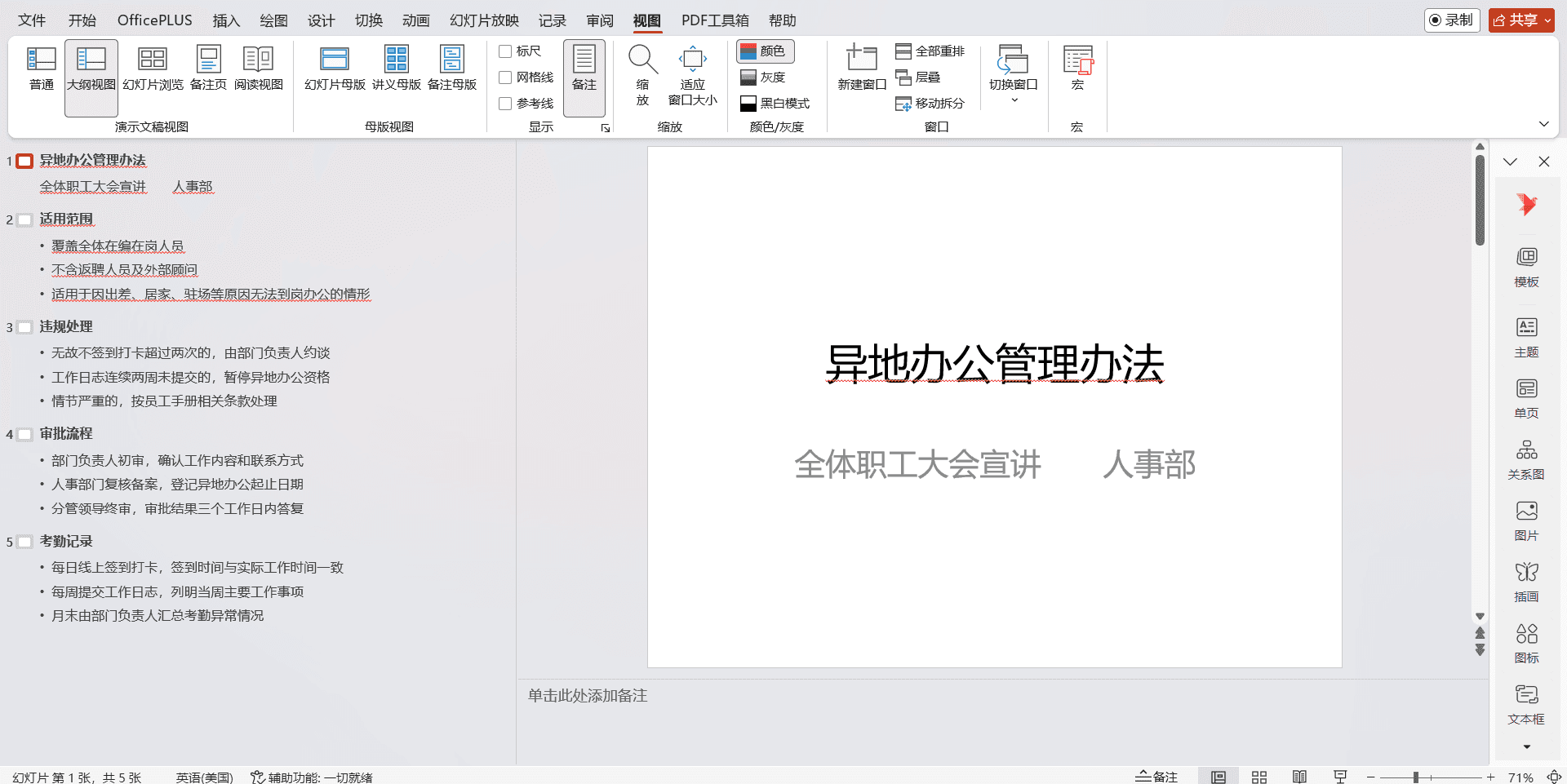The width and height of the screenshot is (1567, 784).
Task: Switch to Normal (普通) view
Action: click(x=41, y=69)
